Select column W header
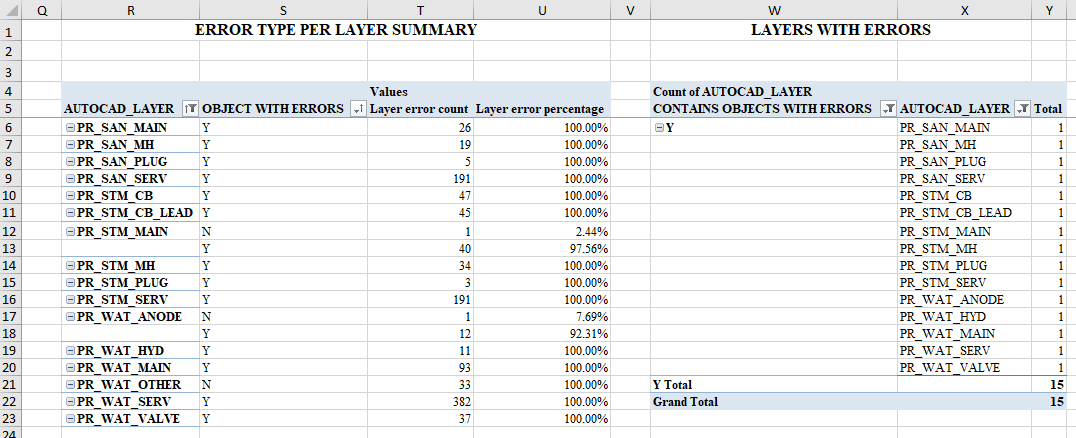The width and height of the screenshot is (1076, 438). coord(774,10)
